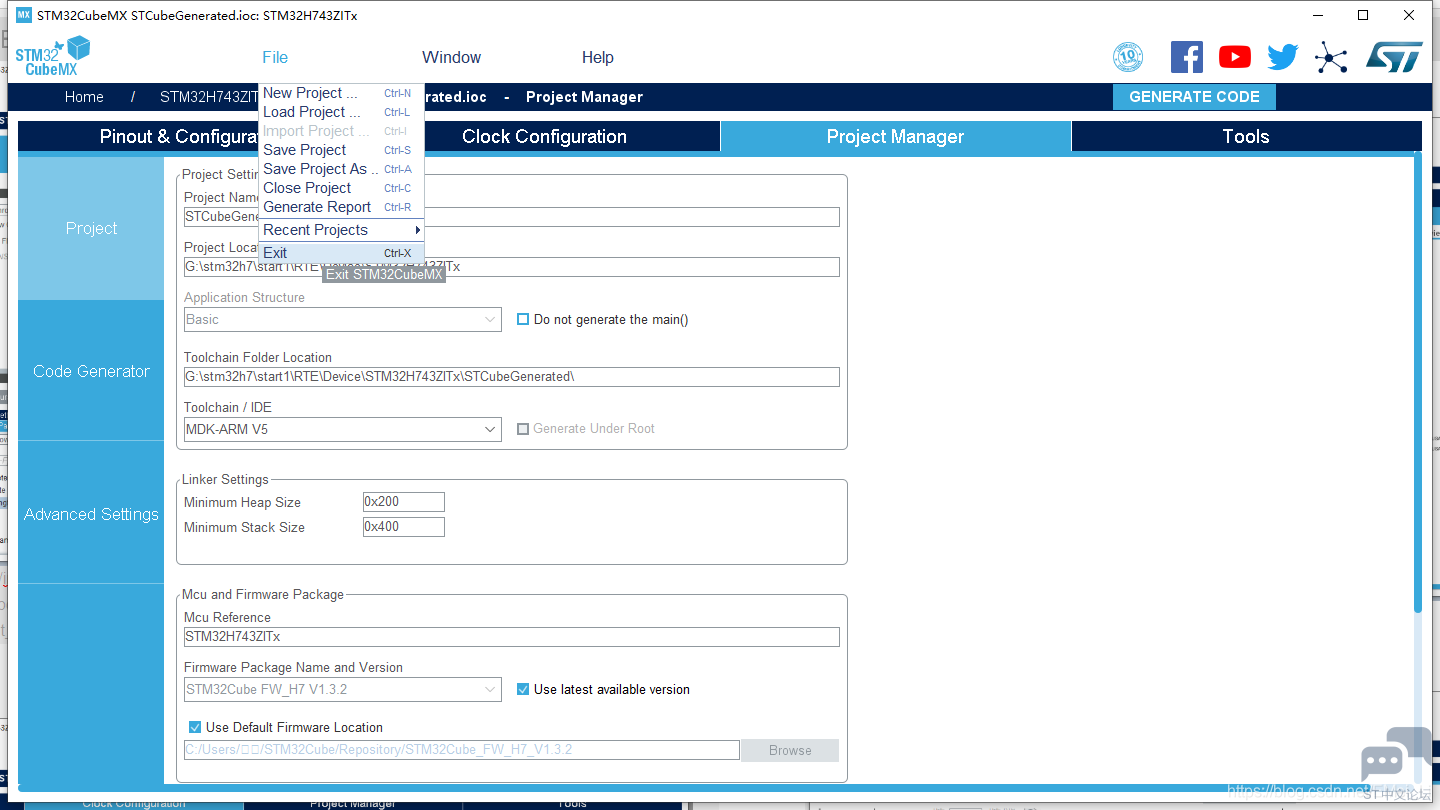The height and width of the screenshot is (810, 1440).
Task: Choose New Project from File menu
Action: point(341,93)
